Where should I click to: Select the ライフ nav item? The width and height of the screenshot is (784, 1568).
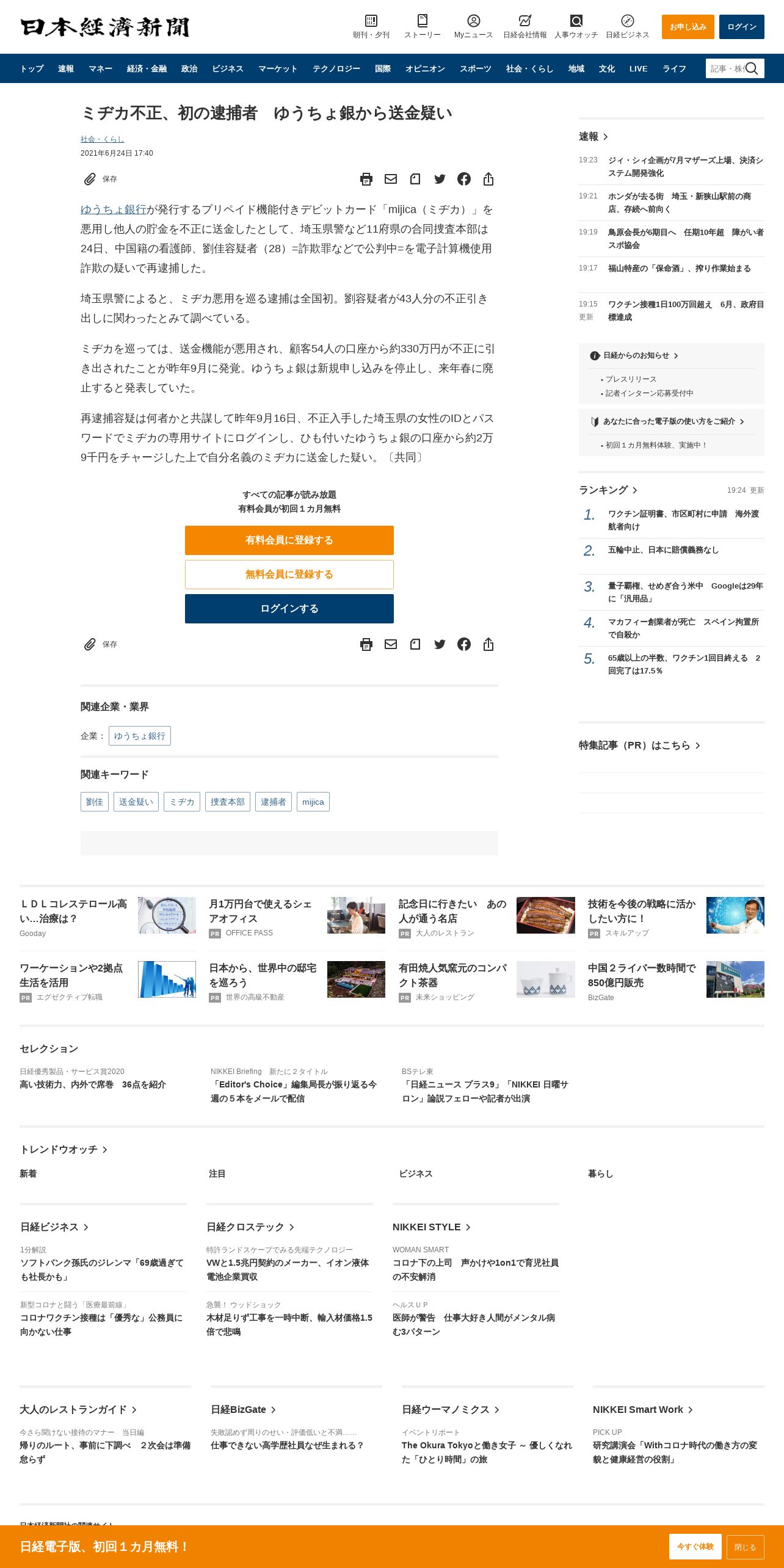click(x=675, y=68)
